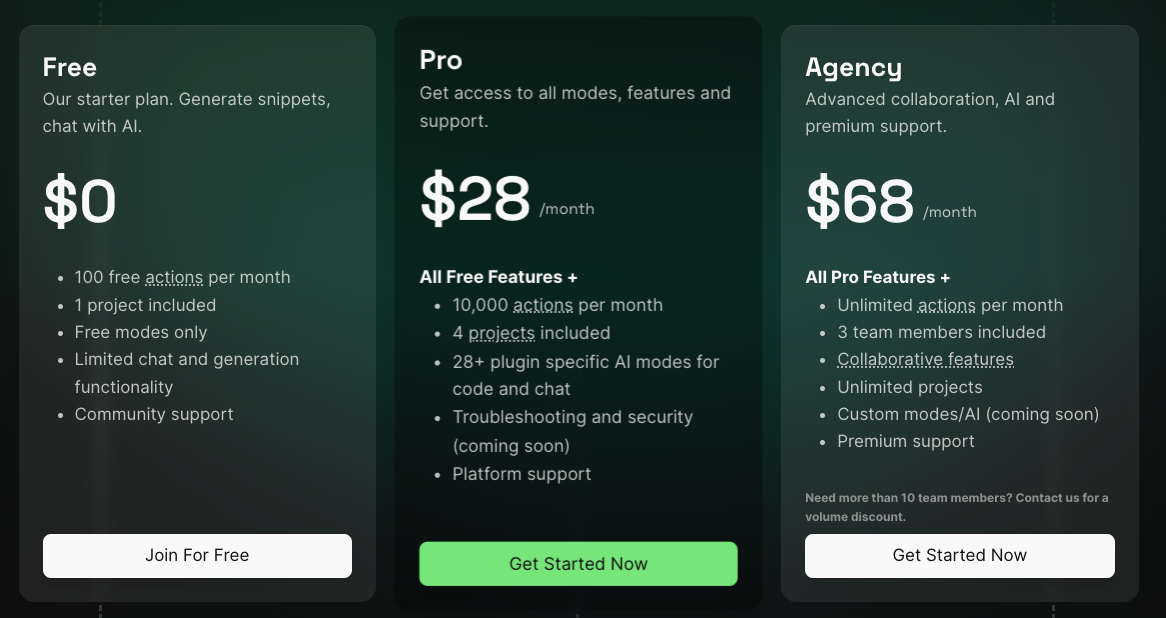The width and height of the screenshot is (1166, 618).
Task: Select the Pro plan heading
Action: 440,60
